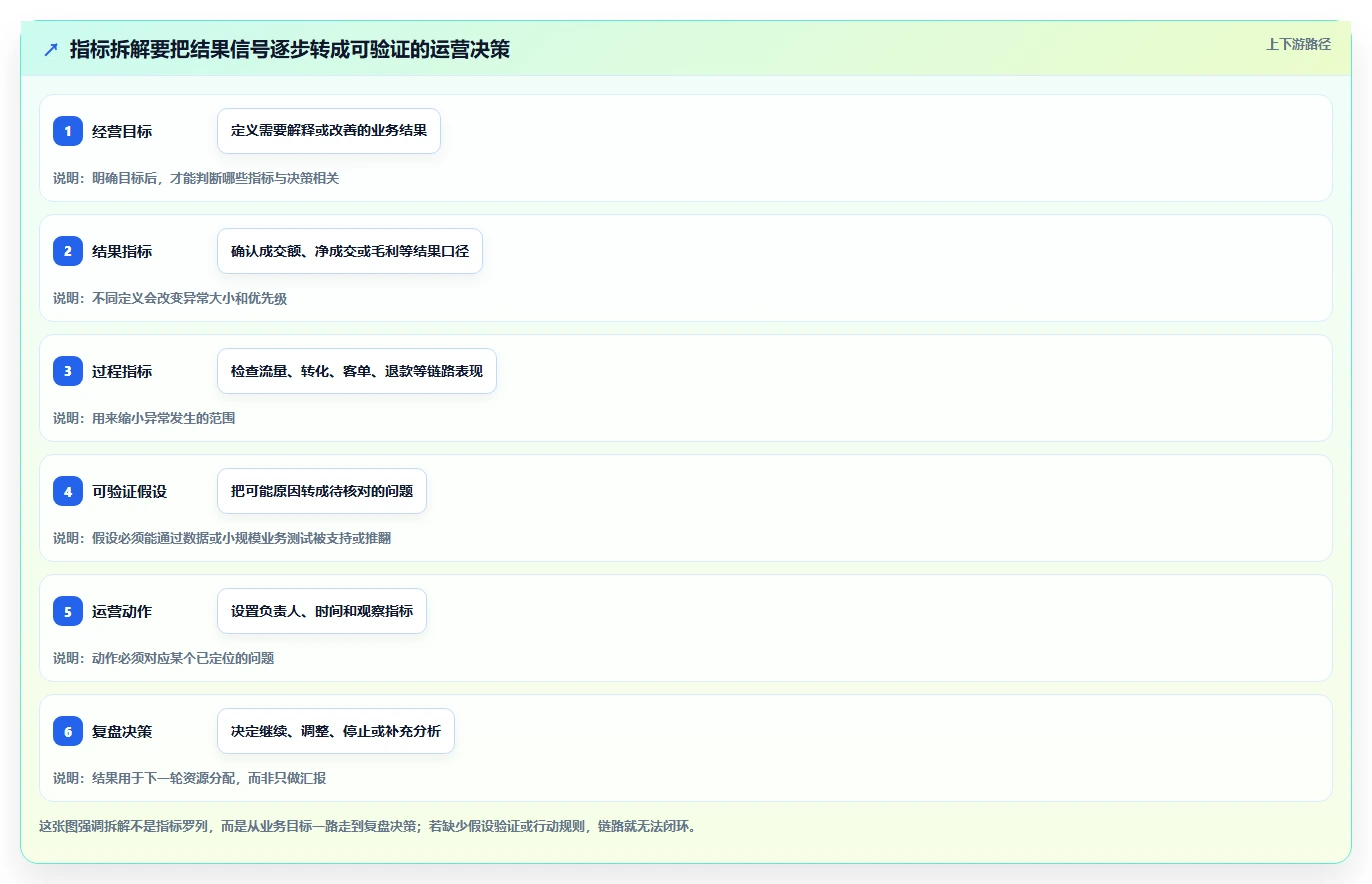1372x884 pixels.
Task: Open the 把可能原因转成待核对的问题 chip
Action: pos(322,491)
